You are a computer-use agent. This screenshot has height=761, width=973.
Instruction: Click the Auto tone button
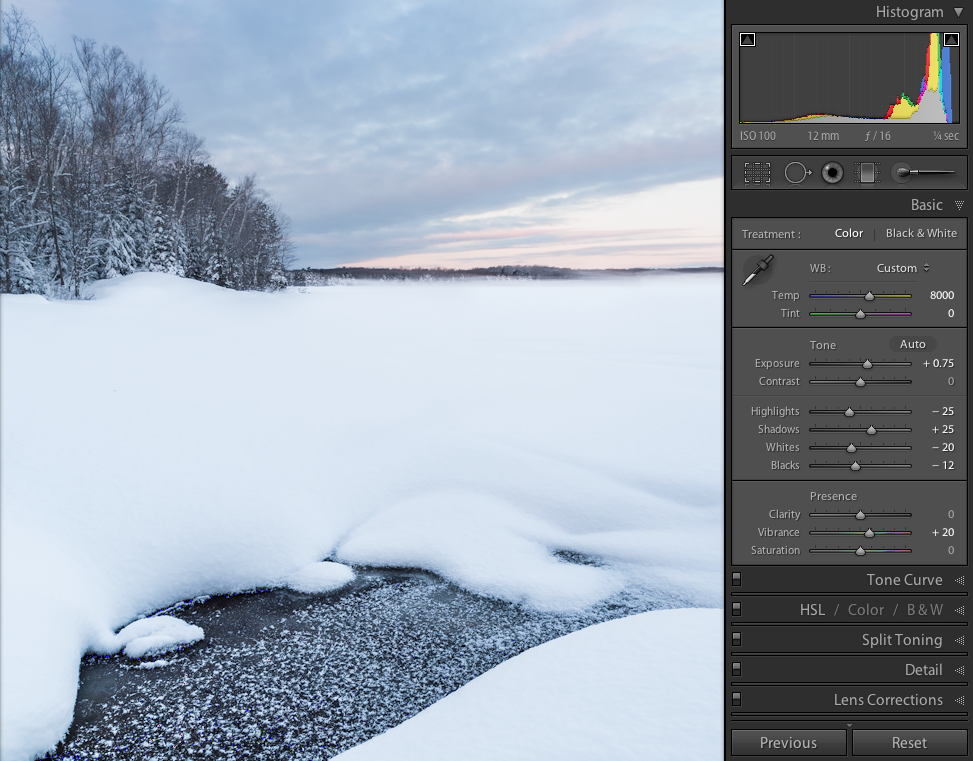coord(912,344)
